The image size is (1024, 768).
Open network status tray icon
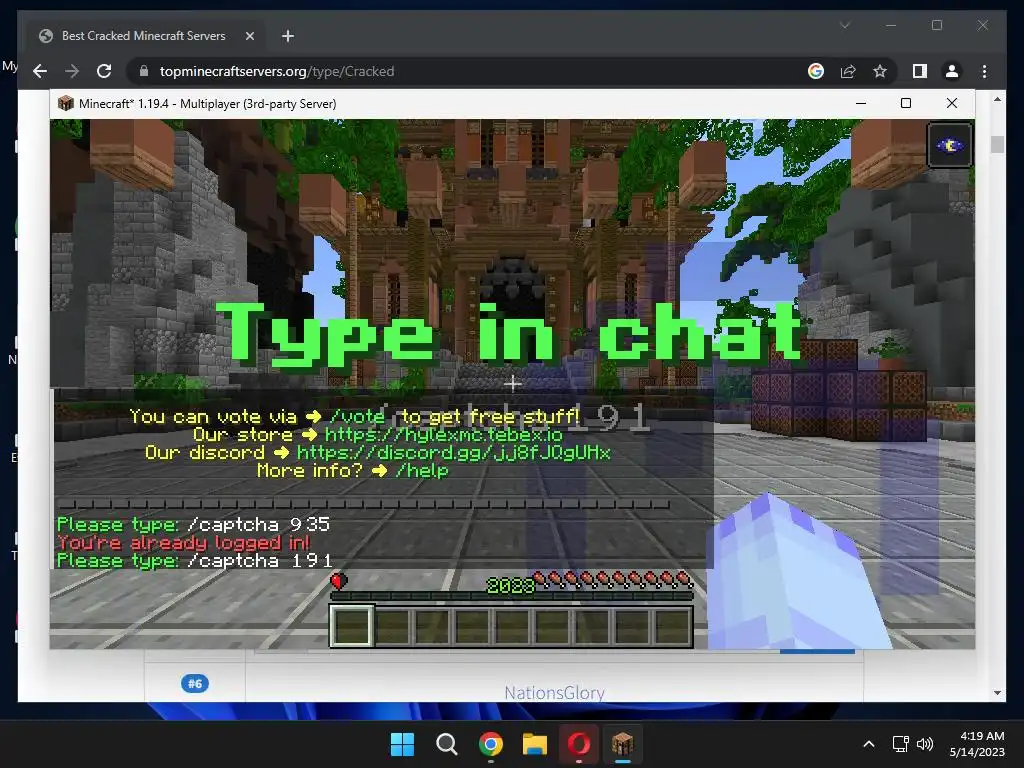(901, 744)
